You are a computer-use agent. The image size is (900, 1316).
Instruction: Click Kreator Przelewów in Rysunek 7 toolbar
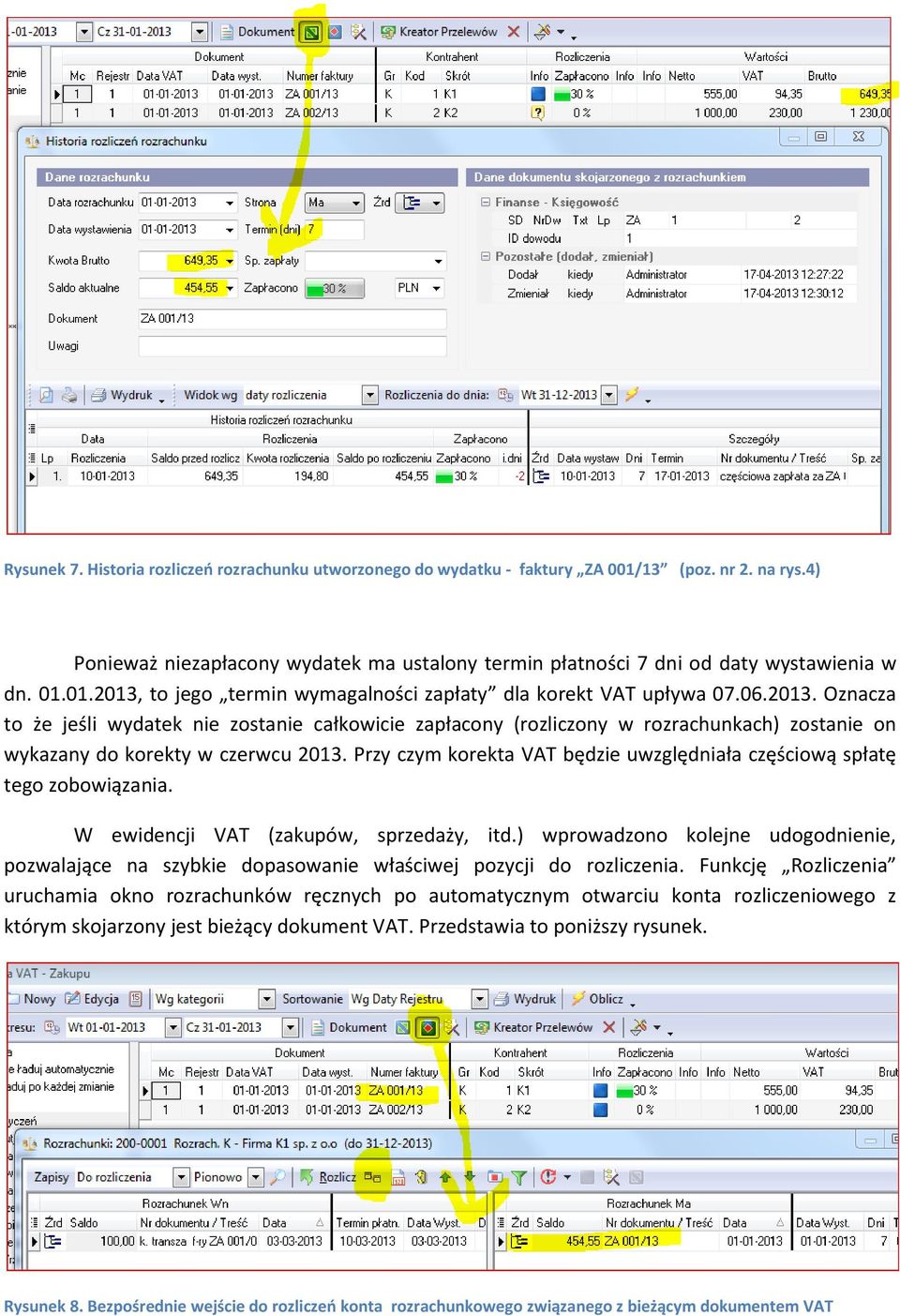point(440,32)
